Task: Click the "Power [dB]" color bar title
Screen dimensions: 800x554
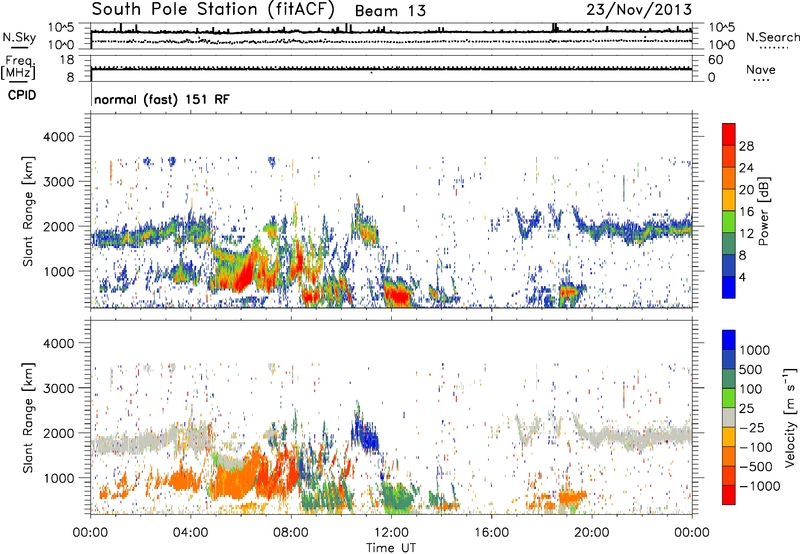Action: click(764, 211)
